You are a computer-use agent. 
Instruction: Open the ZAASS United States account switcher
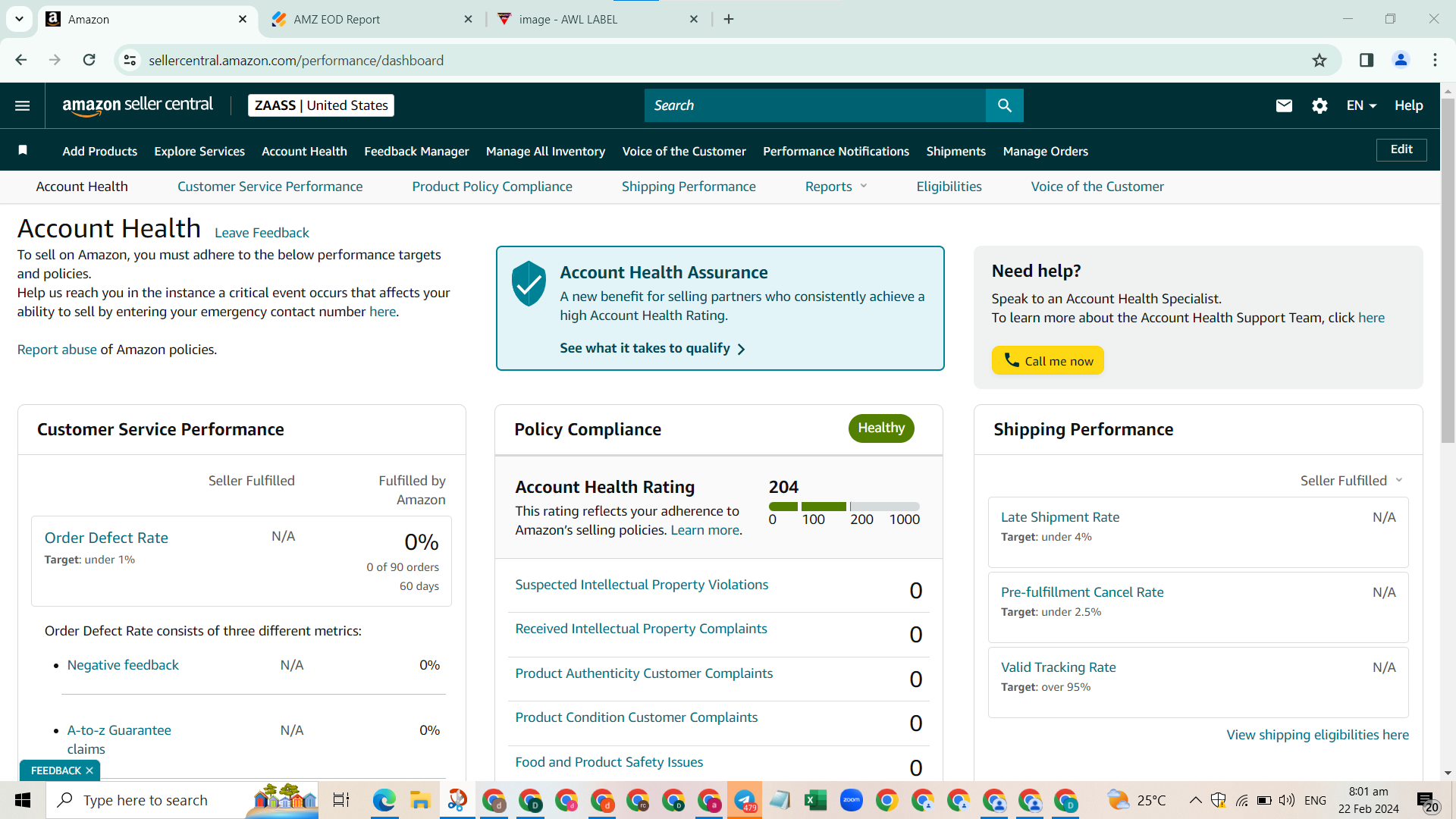coord(321,105)
